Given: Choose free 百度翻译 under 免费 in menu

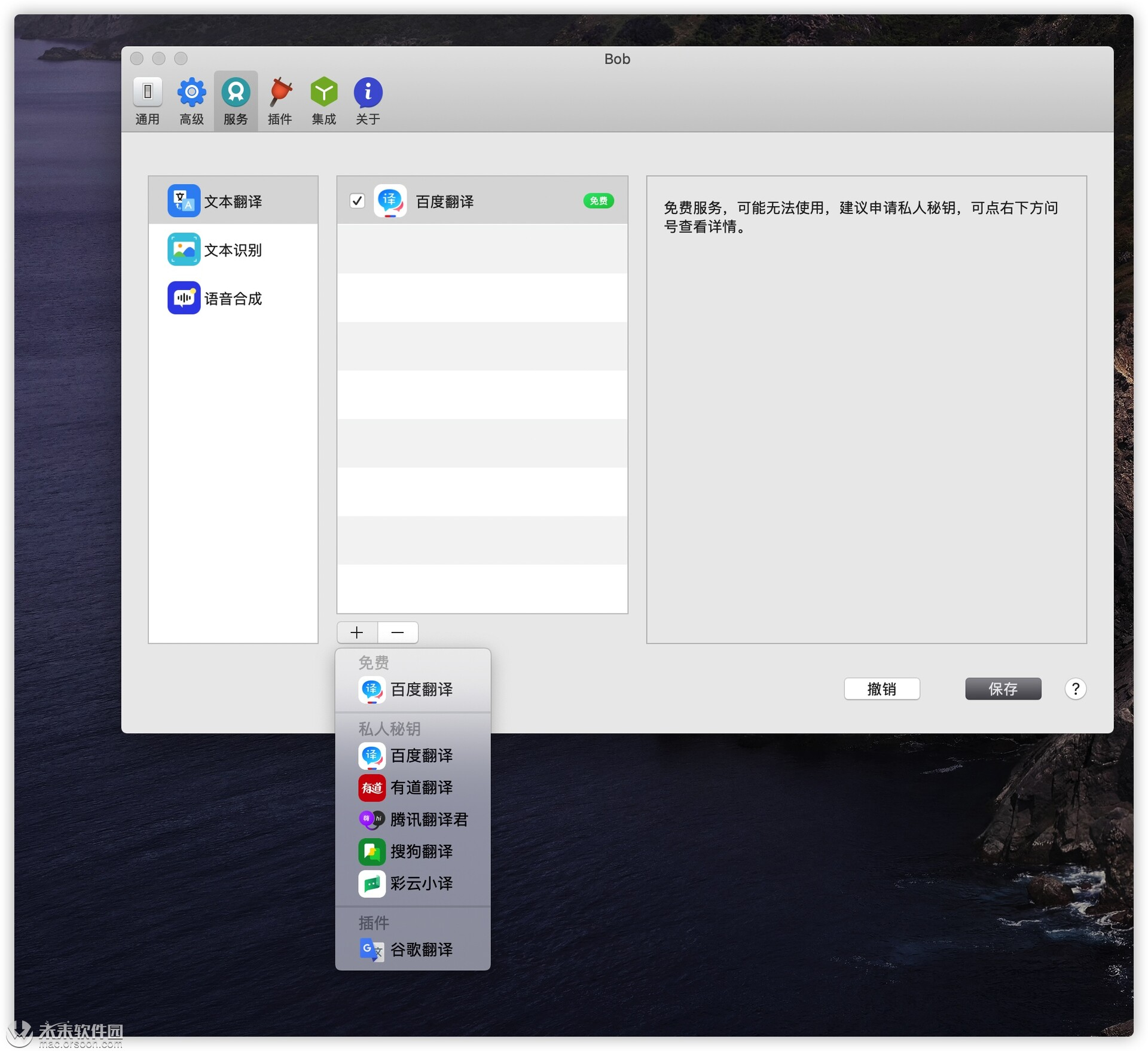Looking at the screenshot, I should click(x=413, y=689).
